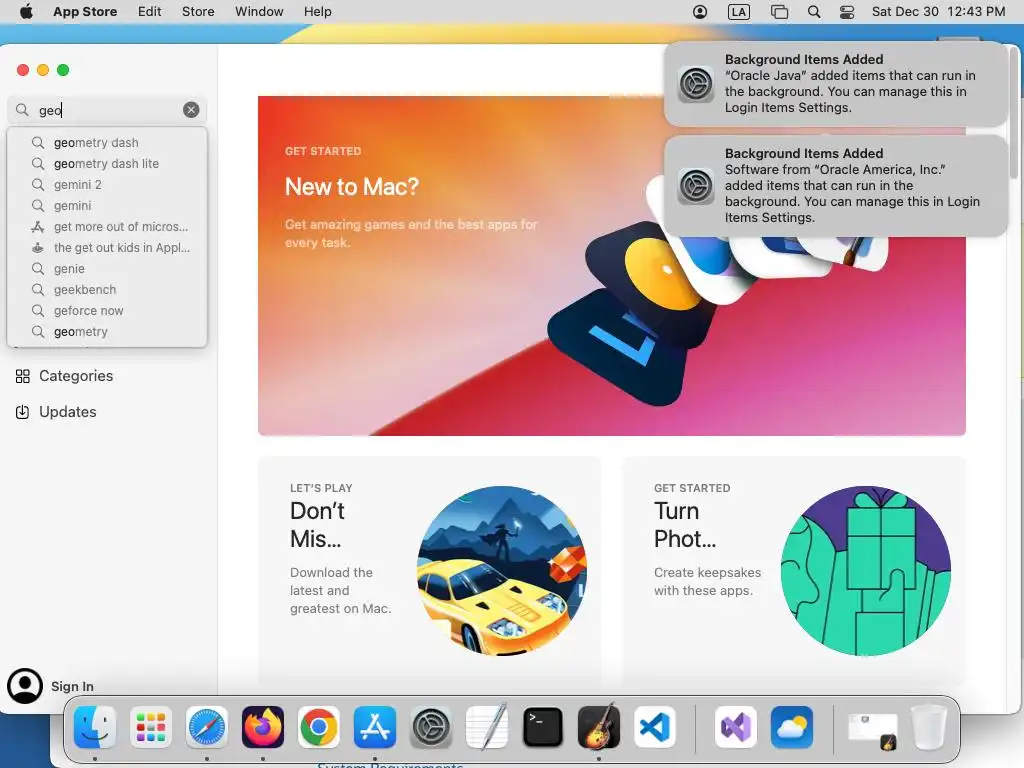Choose the 'gemini 2' search suggestion
The width and height of the screenshot is (1024, 768).
click(108, 184)
